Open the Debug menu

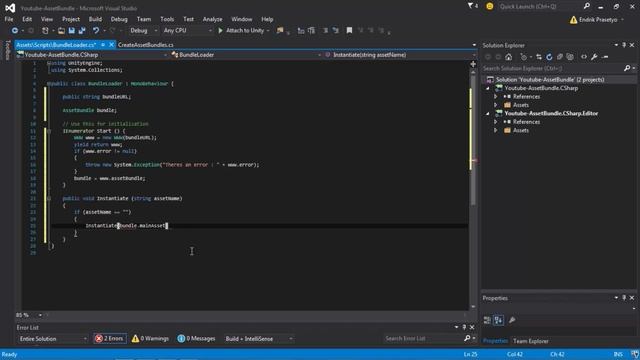(x=119, y=19)
